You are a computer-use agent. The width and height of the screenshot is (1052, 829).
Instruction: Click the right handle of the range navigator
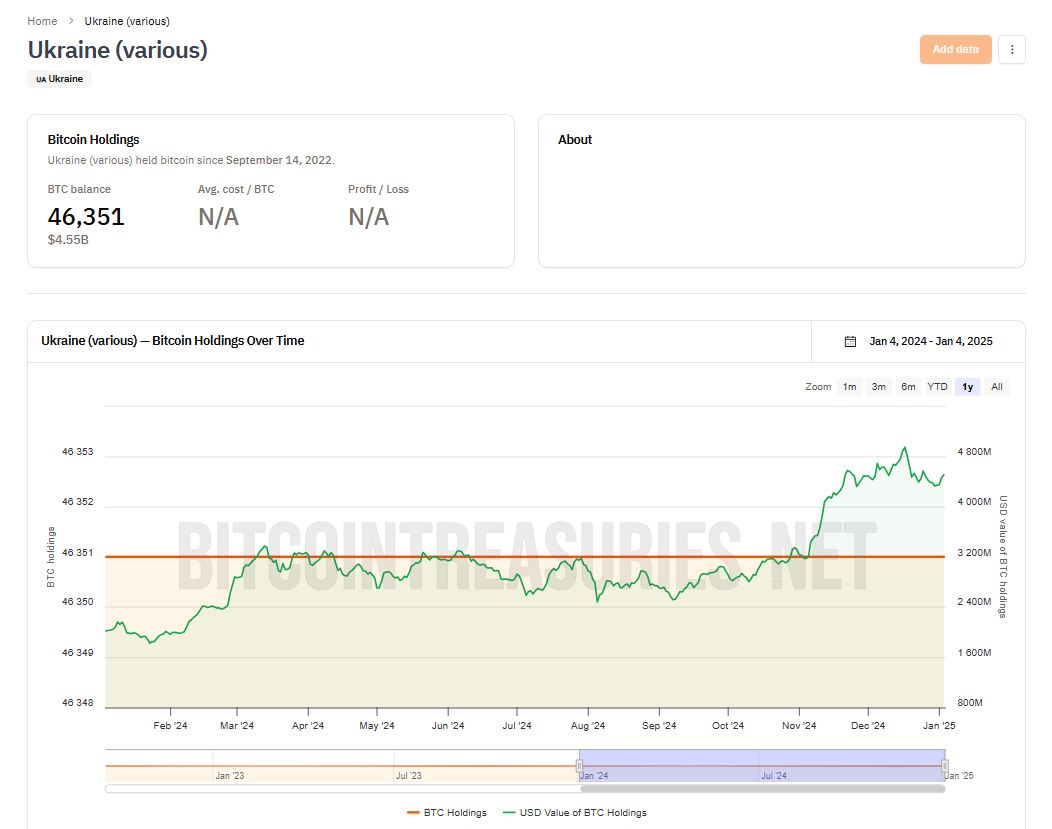tap(945, 766)
